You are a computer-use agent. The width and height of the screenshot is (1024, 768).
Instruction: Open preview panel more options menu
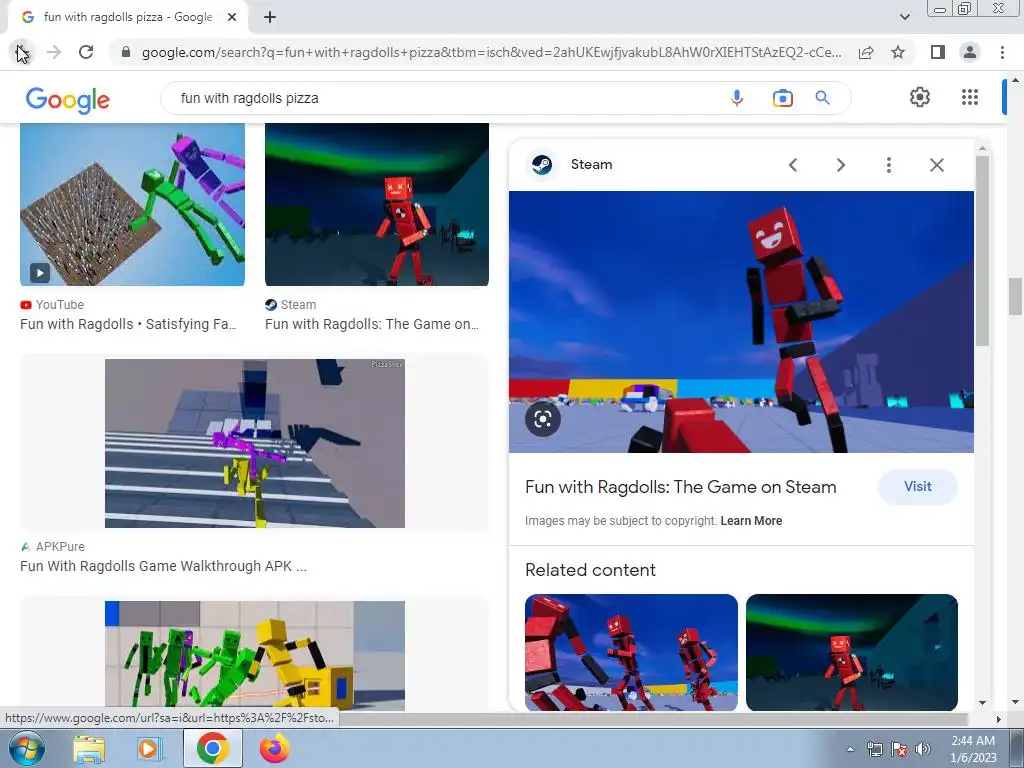click(889, 165)
